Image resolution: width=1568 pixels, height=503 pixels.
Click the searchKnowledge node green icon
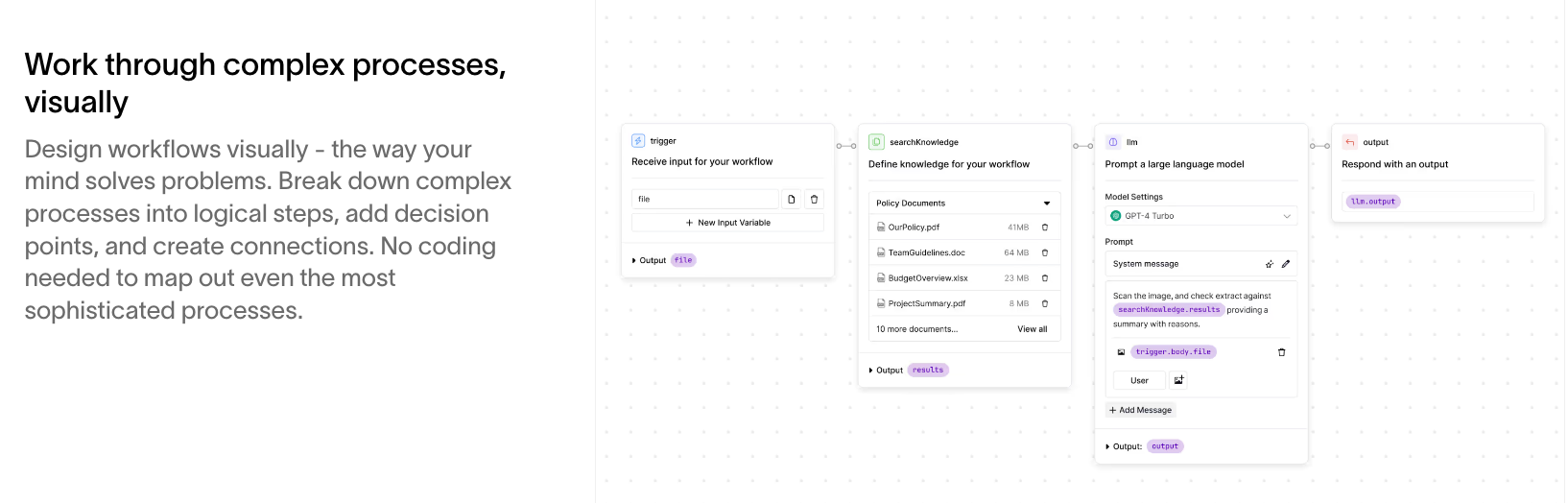pyautogui.click(x=876, y=142)
